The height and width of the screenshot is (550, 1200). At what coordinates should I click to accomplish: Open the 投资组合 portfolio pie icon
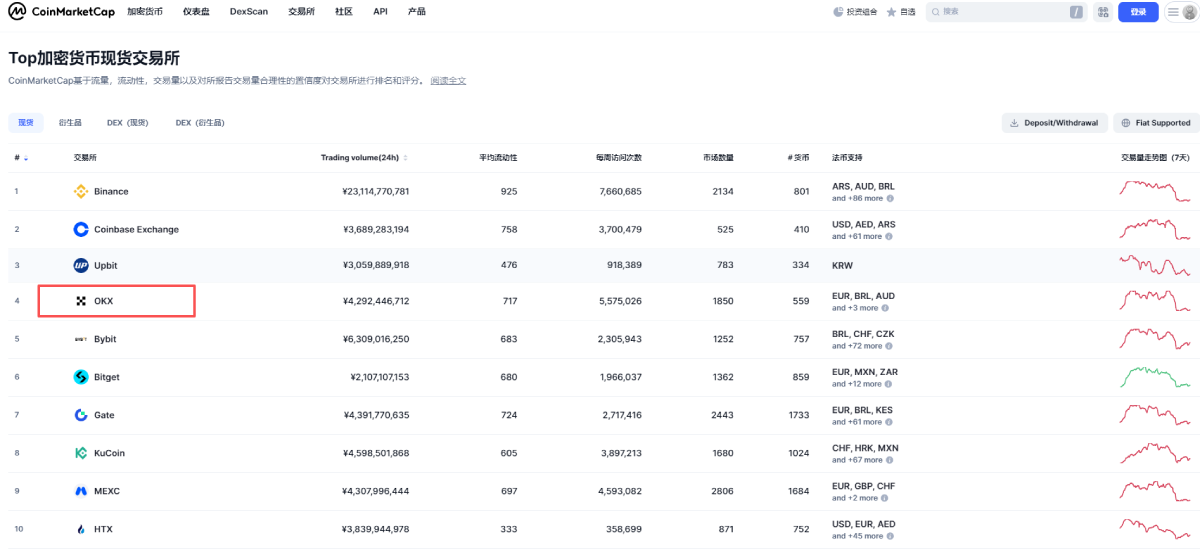[838, 12]
